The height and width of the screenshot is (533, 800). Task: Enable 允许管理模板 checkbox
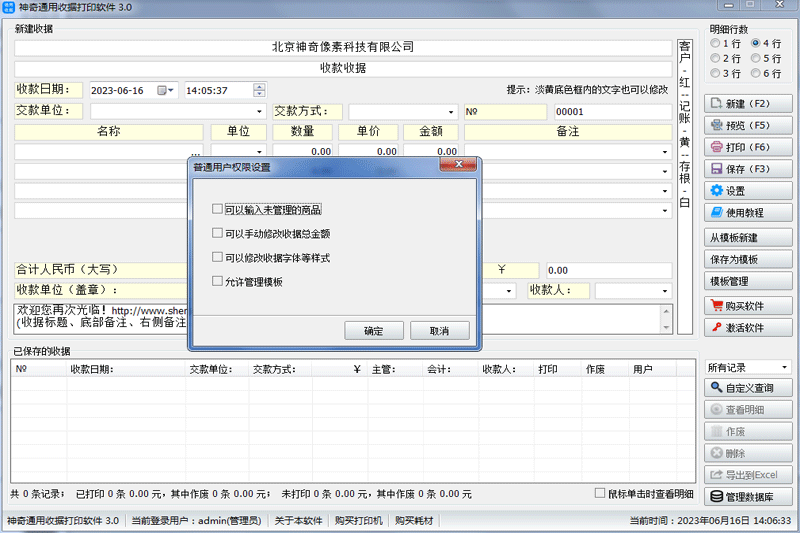click(x=217, y=281)
